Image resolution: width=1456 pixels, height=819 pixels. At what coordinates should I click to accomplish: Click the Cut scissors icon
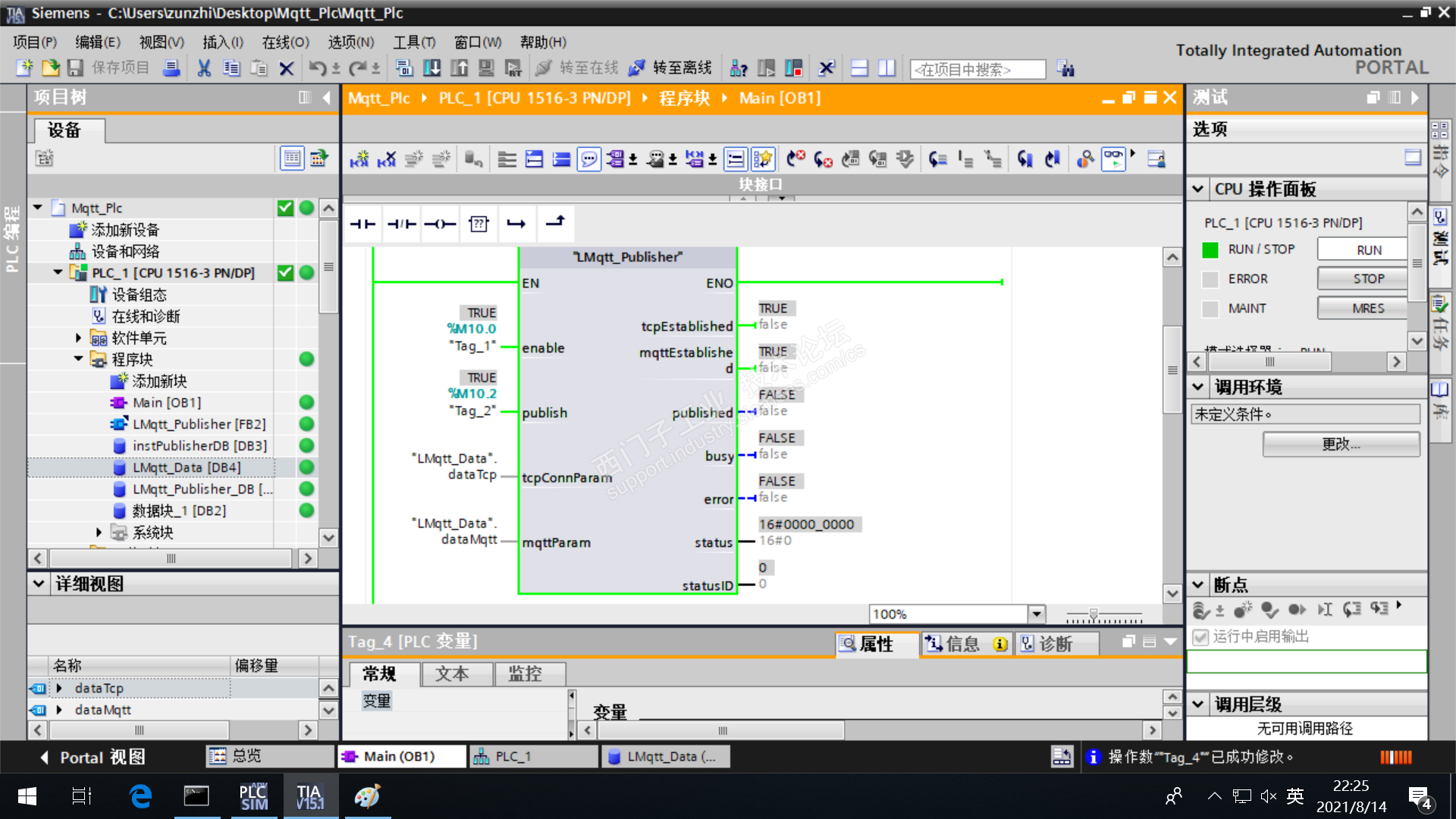pyautogui.click(x=204, y=68)
